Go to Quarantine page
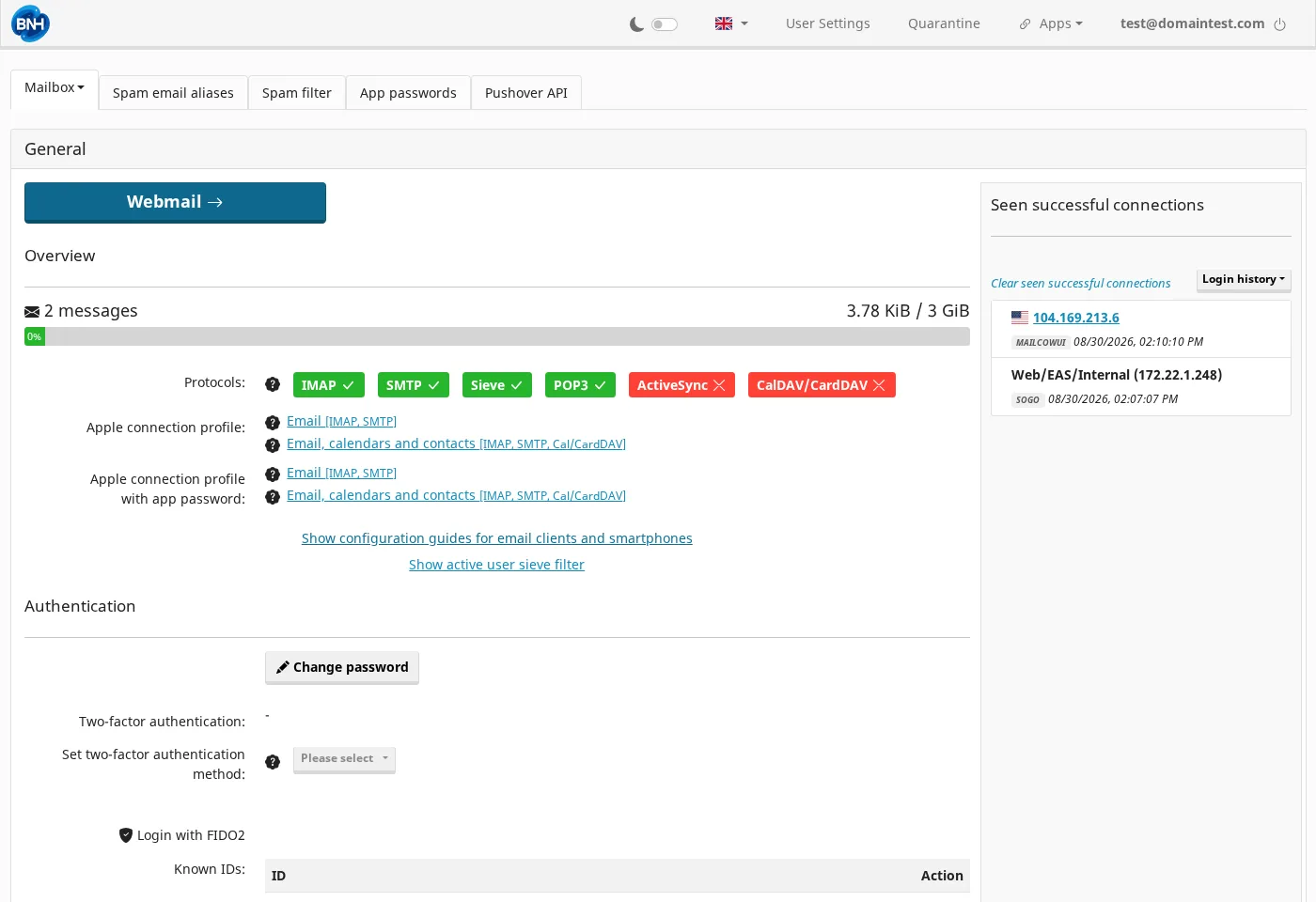Image resolution: width=1316 pixels, height=902 pixels. (x=944, y=24)
